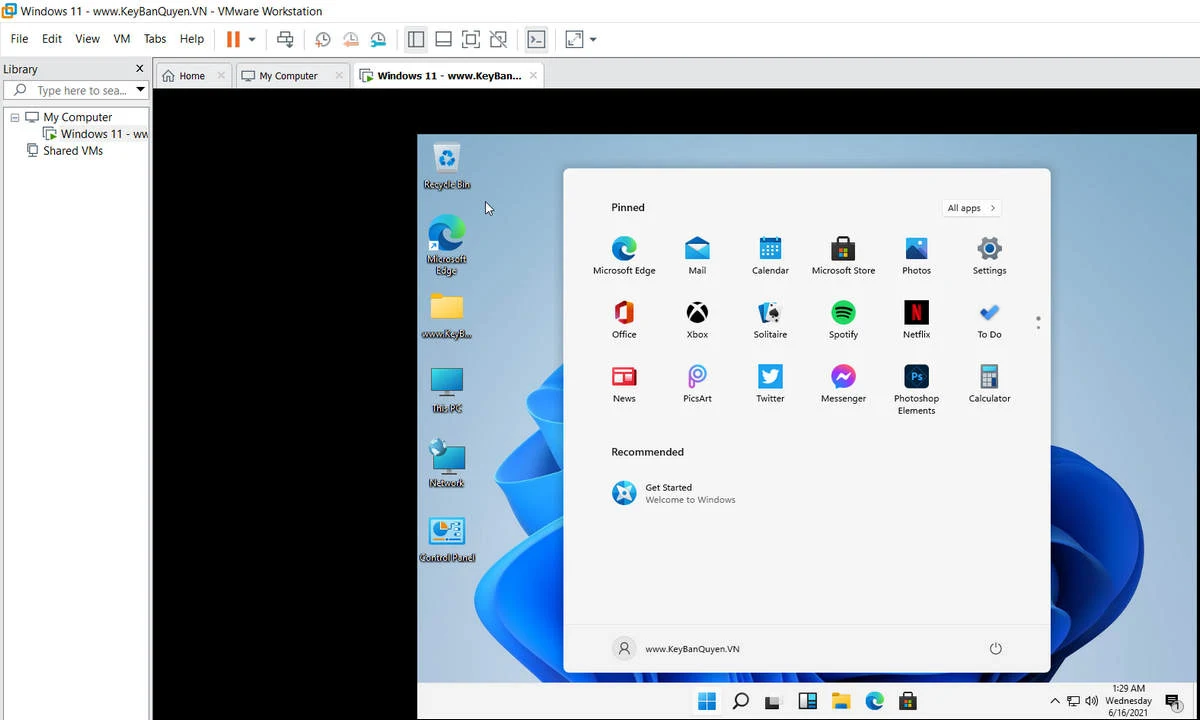Revert the VM to previous snapshot
Screen dimensions: 1200x720
tap(351, 39)
